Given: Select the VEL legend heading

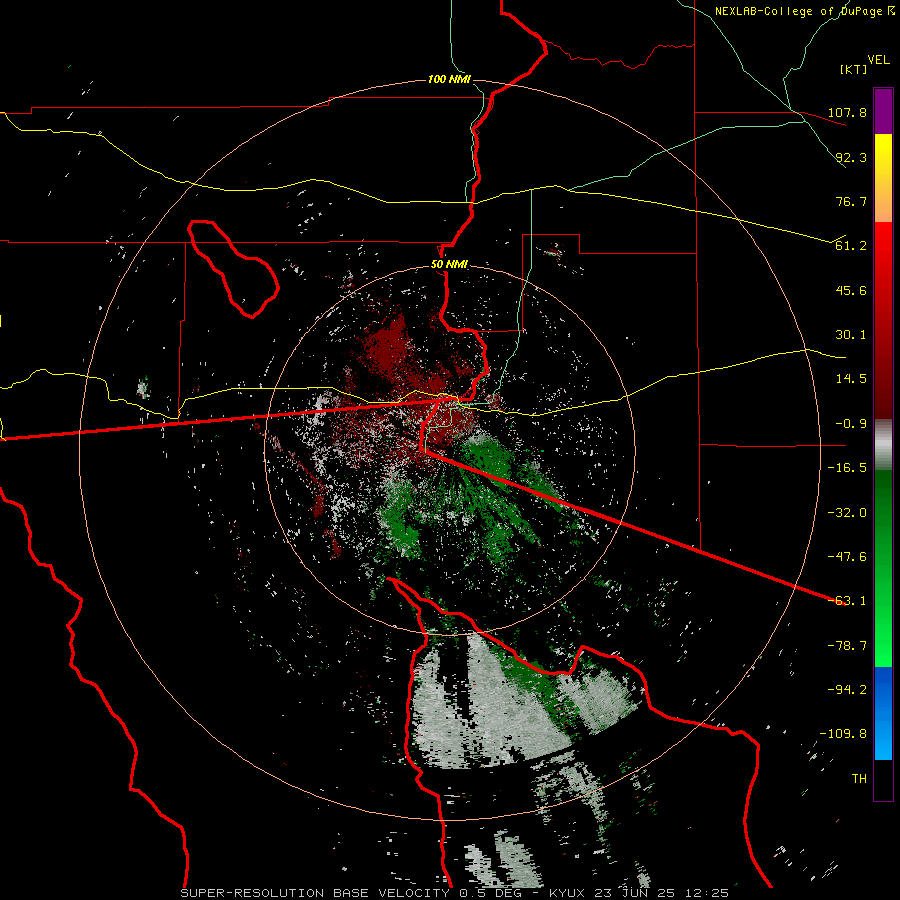Looking at the screenshot, I should (879, 60).
